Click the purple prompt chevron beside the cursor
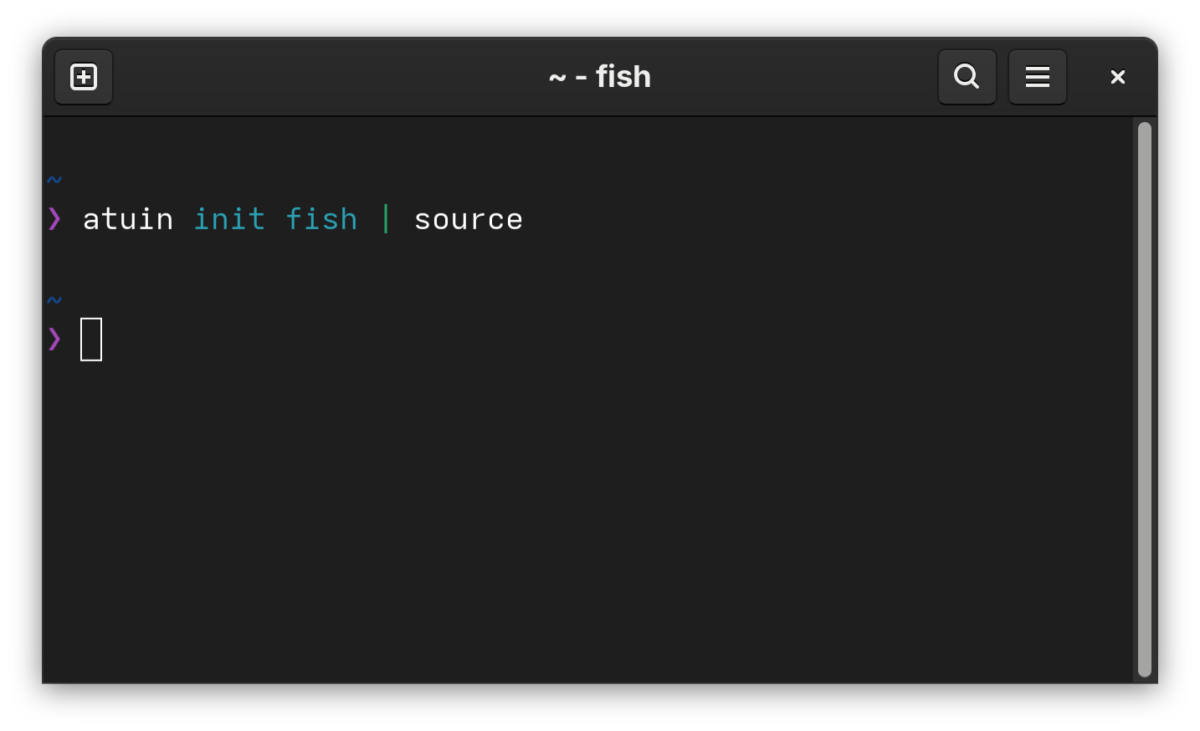The height and width of the screenshot is (731, 1200). 54,339
